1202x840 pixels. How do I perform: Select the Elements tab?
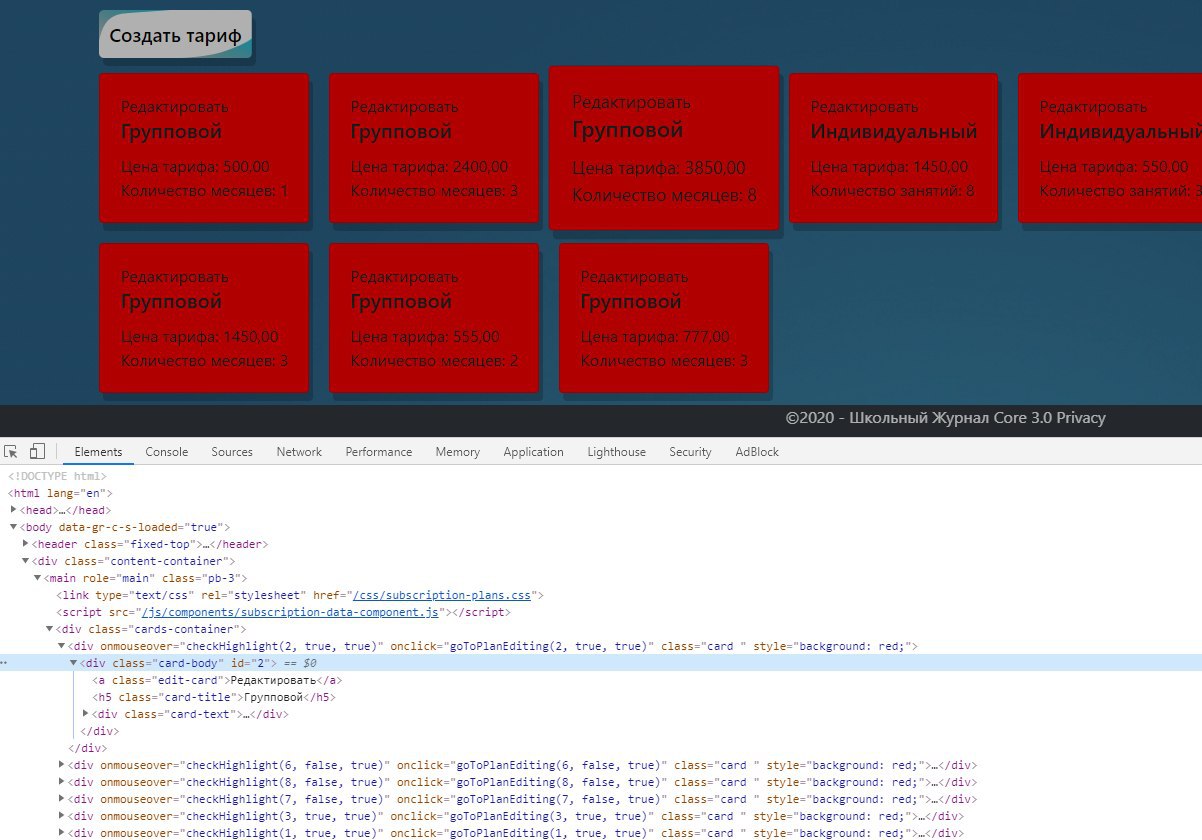pos(98,452)
